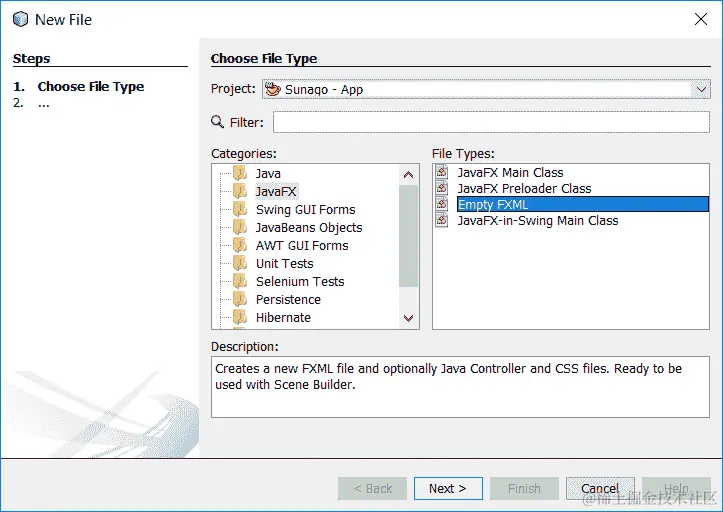Select the Swing GUI Forms category
This screenshot has height=512, width=723.
305,209
